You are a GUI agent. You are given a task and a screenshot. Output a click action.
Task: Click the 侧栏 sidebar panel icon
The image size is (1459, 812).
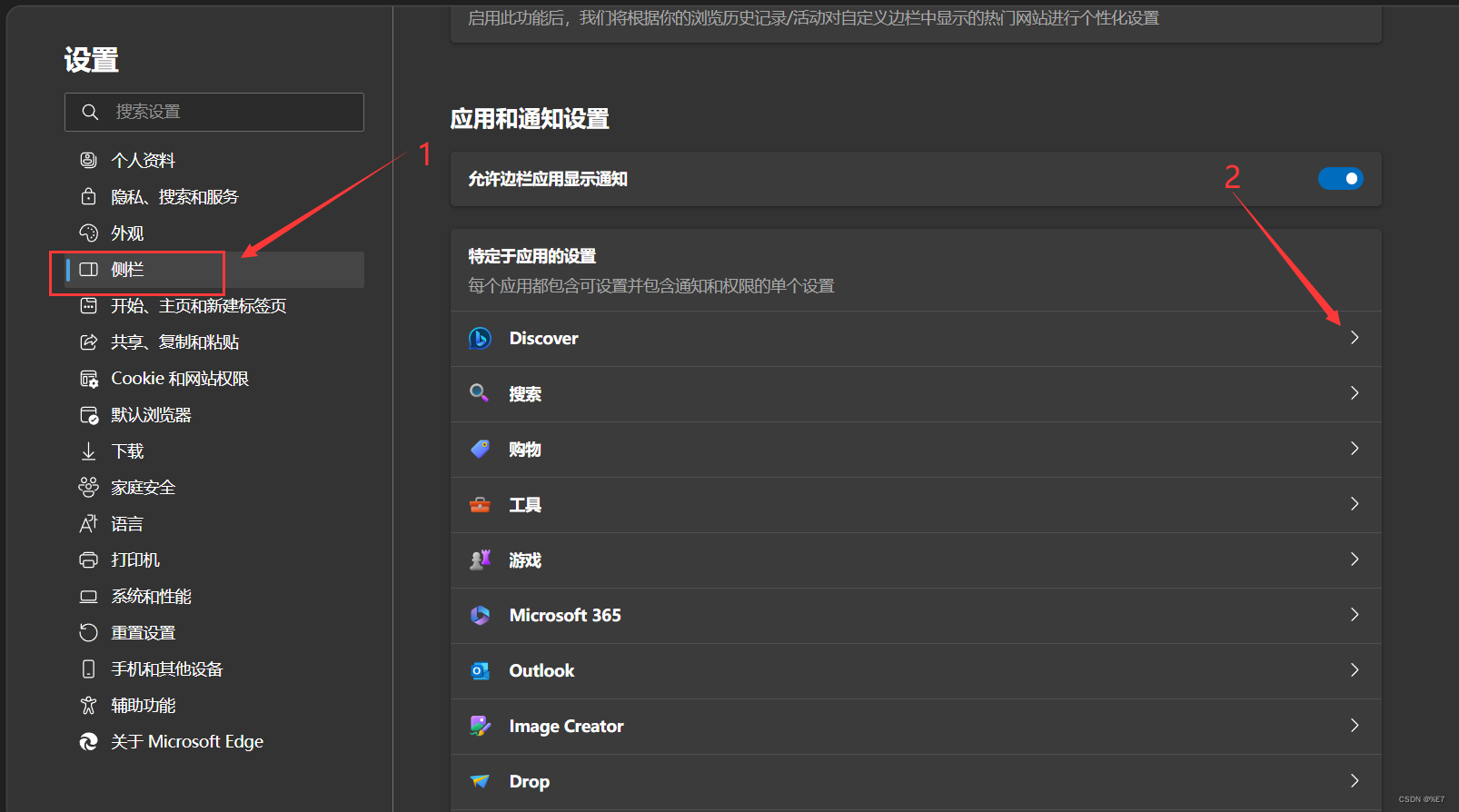[x=88, y=269]
